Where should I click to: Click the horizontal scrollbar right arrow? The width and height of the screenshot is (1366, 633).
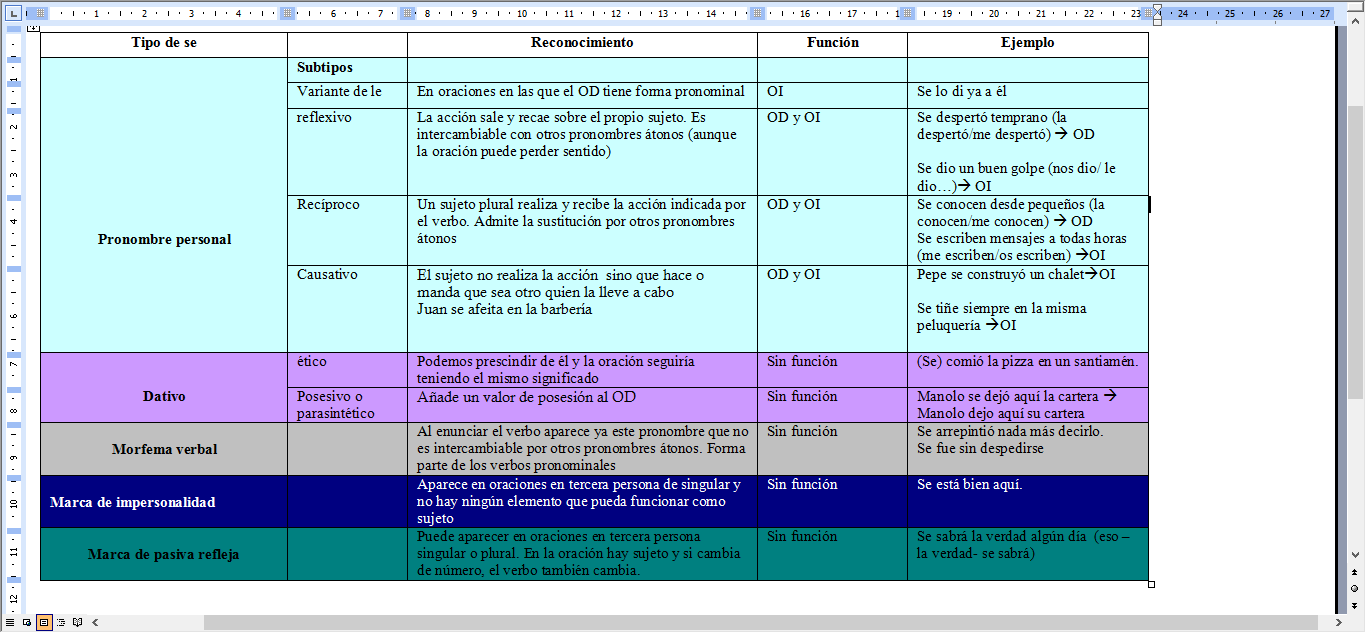coord(1340,622)
